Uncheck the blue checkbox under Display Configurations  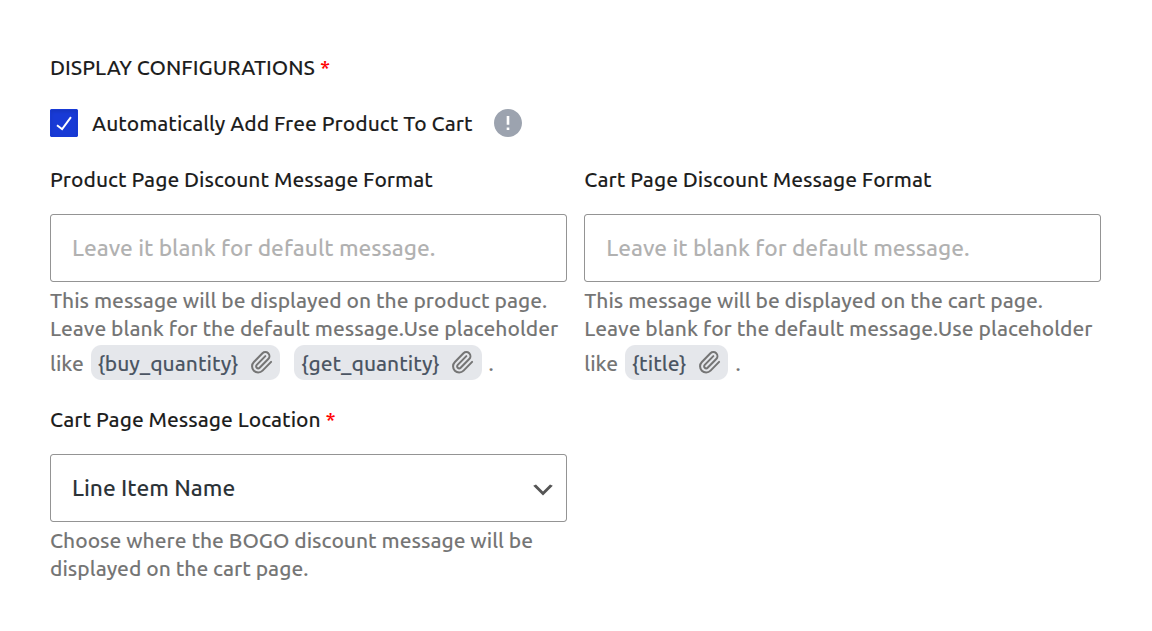point(64,123)
